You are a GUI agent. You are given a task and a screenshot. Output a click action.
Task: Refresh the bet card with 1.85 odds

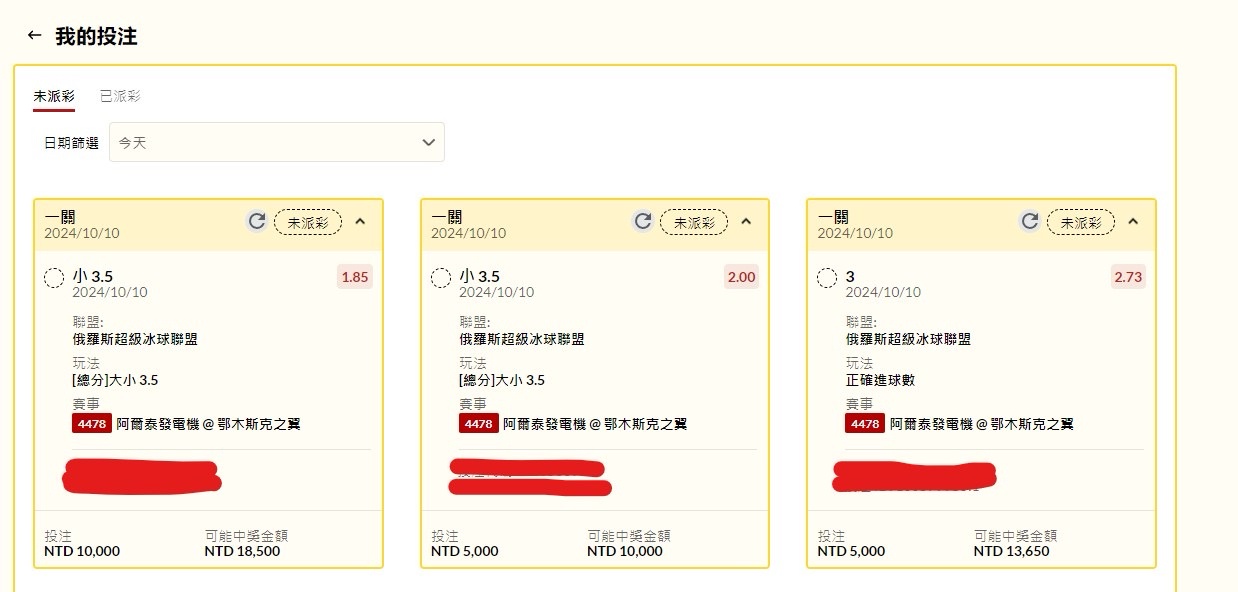[x=256, y=222]
